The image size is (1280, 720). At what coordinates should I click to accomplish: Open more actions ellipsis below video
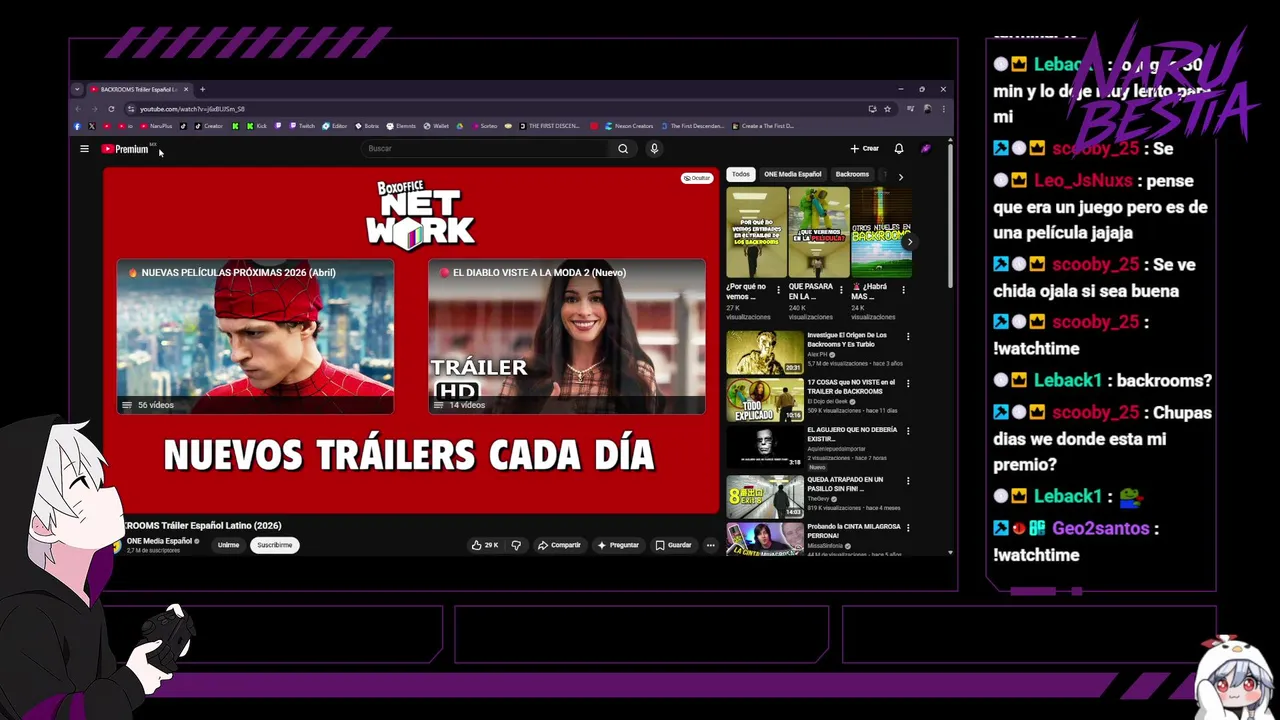[x=710, y=545]
